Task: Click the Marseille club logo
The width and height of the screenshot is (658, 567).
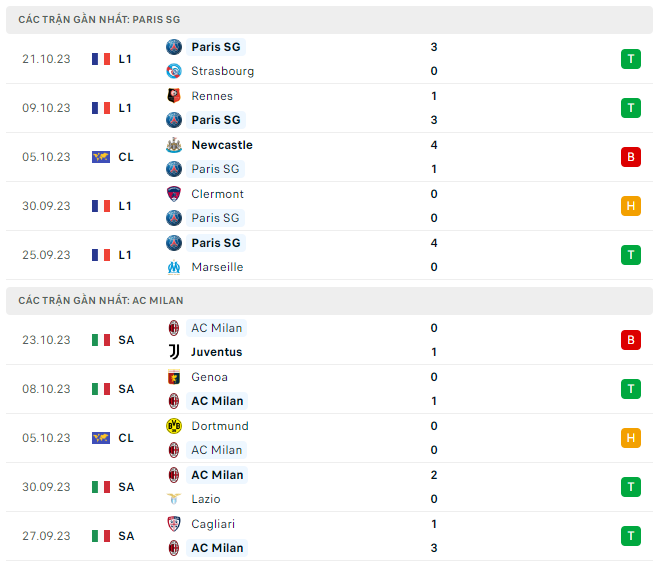Action: pos(174,267)
